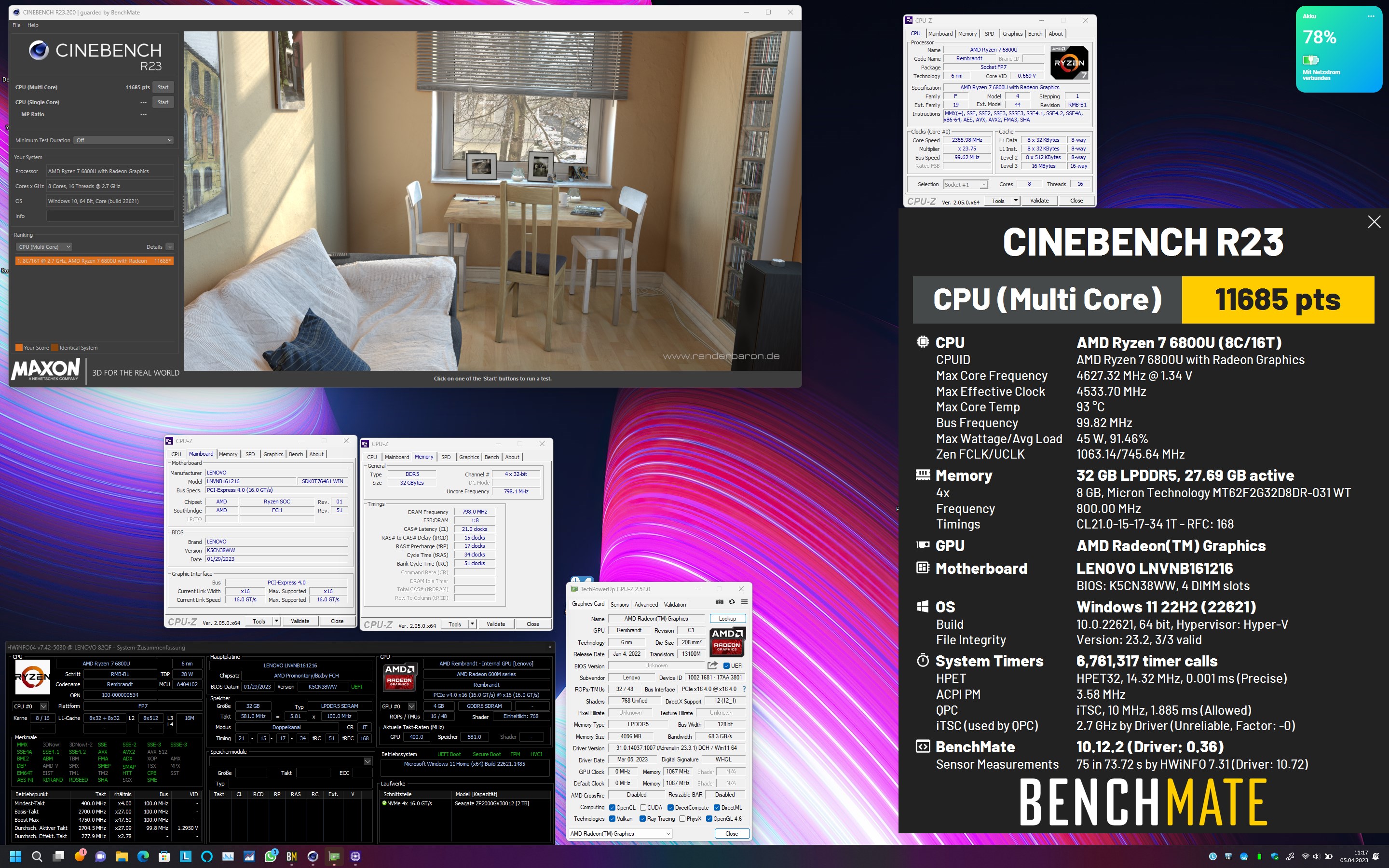Switch to CPU-Z in the taskbar
This screenshot has height=868, width=1389.
[355, 856]
